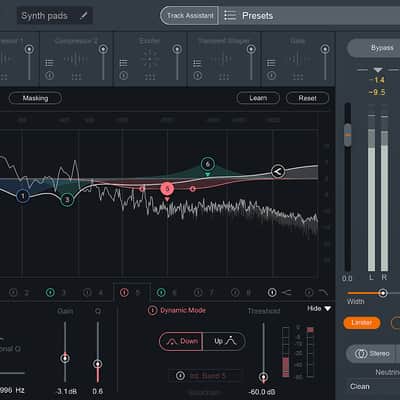The height and width of the screenshot is (400, 400).
Task: Click the -3.1 dB gain value
Action: (66, 391)
